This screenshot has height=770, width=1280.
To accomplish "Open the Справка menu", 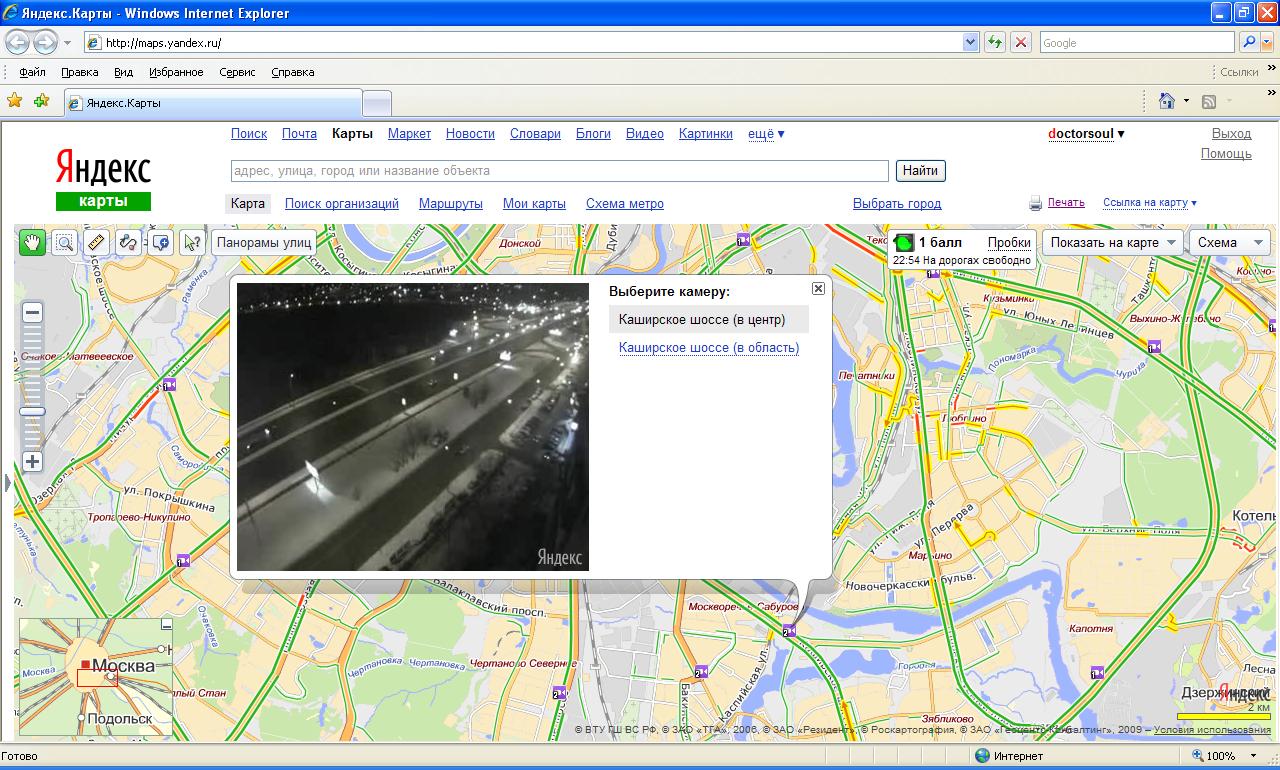I will click(292, 72).
